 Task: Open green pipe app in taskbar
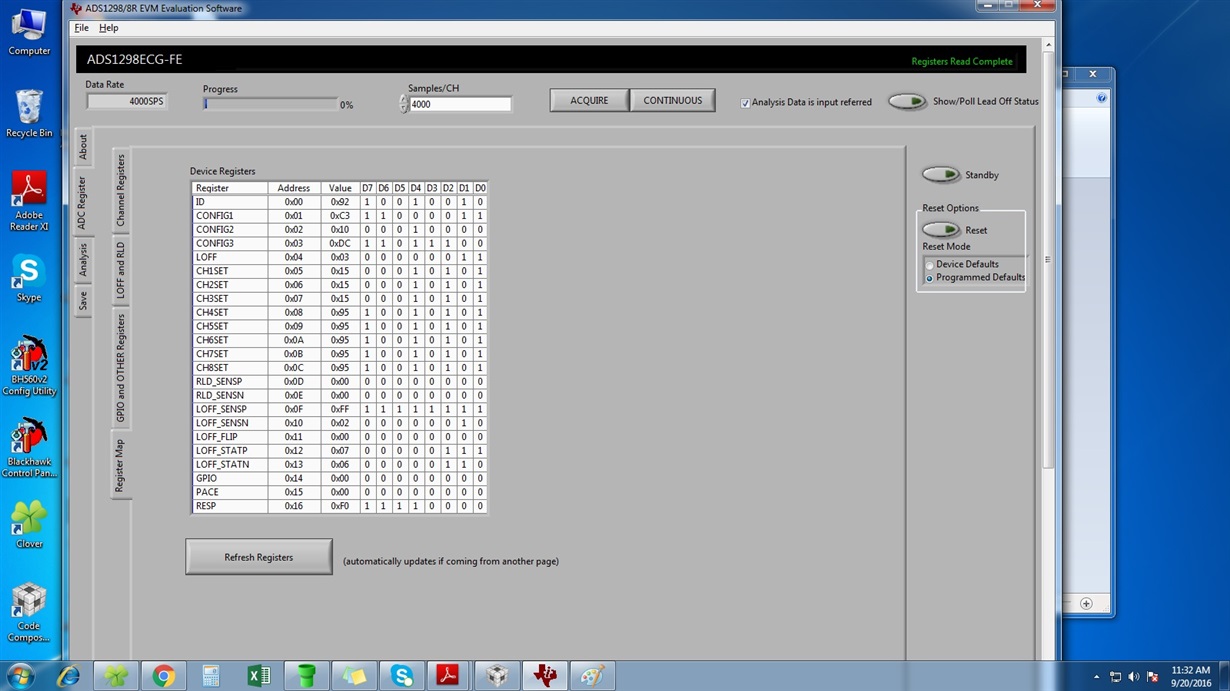[x=306, y=676]
